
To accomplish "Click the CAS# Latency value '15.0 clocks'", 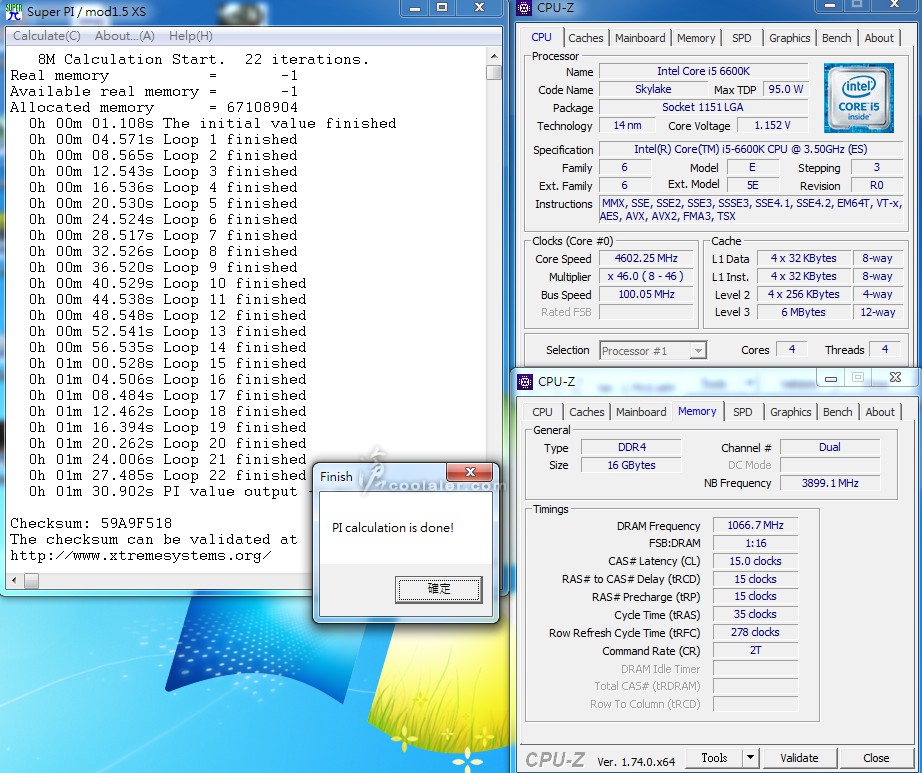I will (x=755, y=561).
